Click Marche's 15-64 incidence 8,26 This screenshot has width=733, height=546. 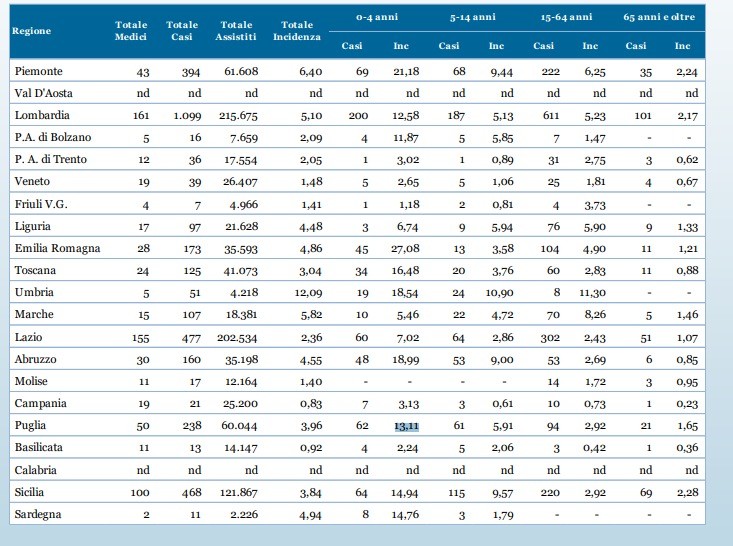point(595,315)
